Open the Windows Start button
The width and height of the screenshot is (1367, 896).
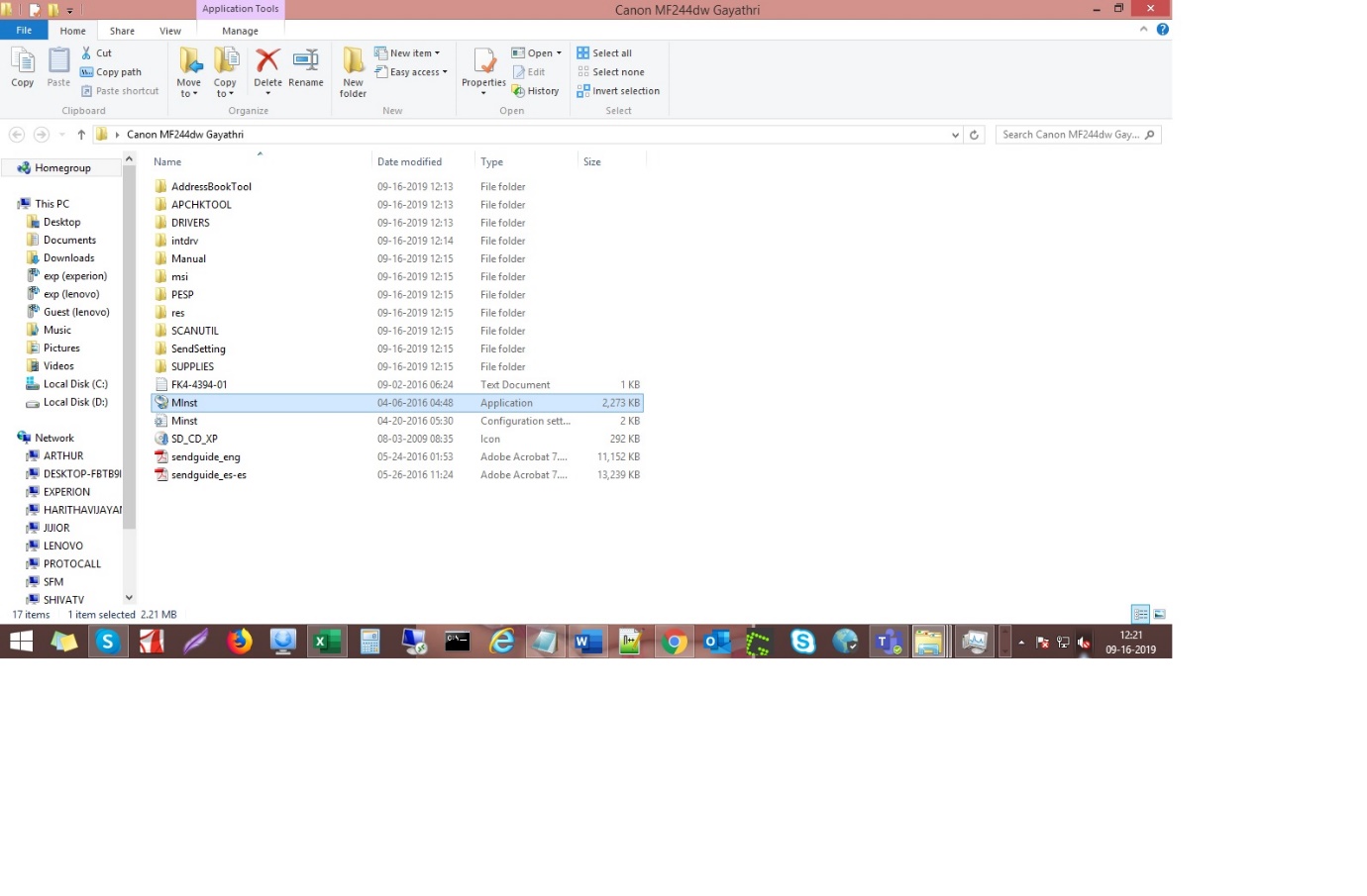tap(21, 643)
